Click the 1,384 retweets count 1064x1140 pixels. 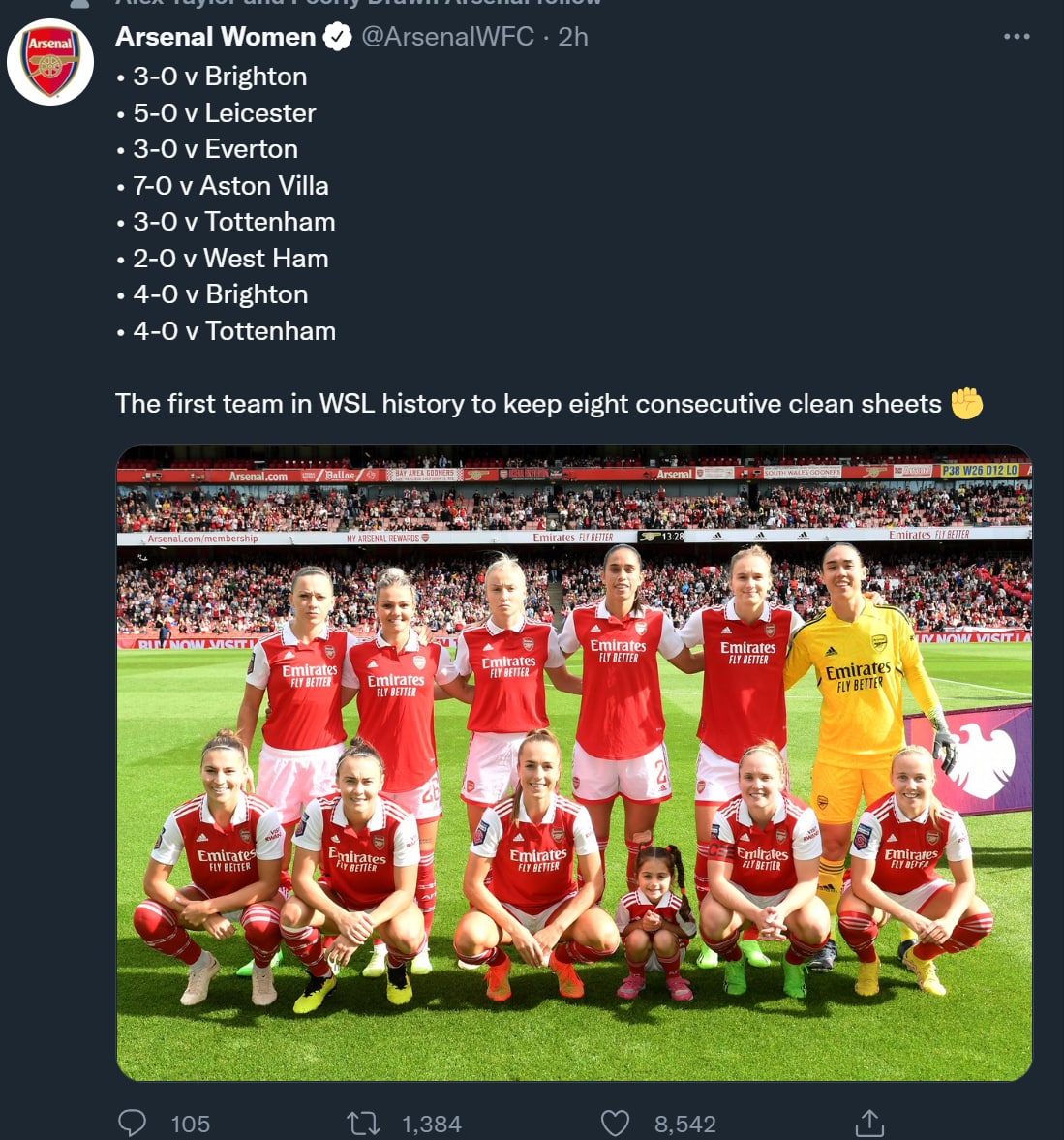[432, 1124]
